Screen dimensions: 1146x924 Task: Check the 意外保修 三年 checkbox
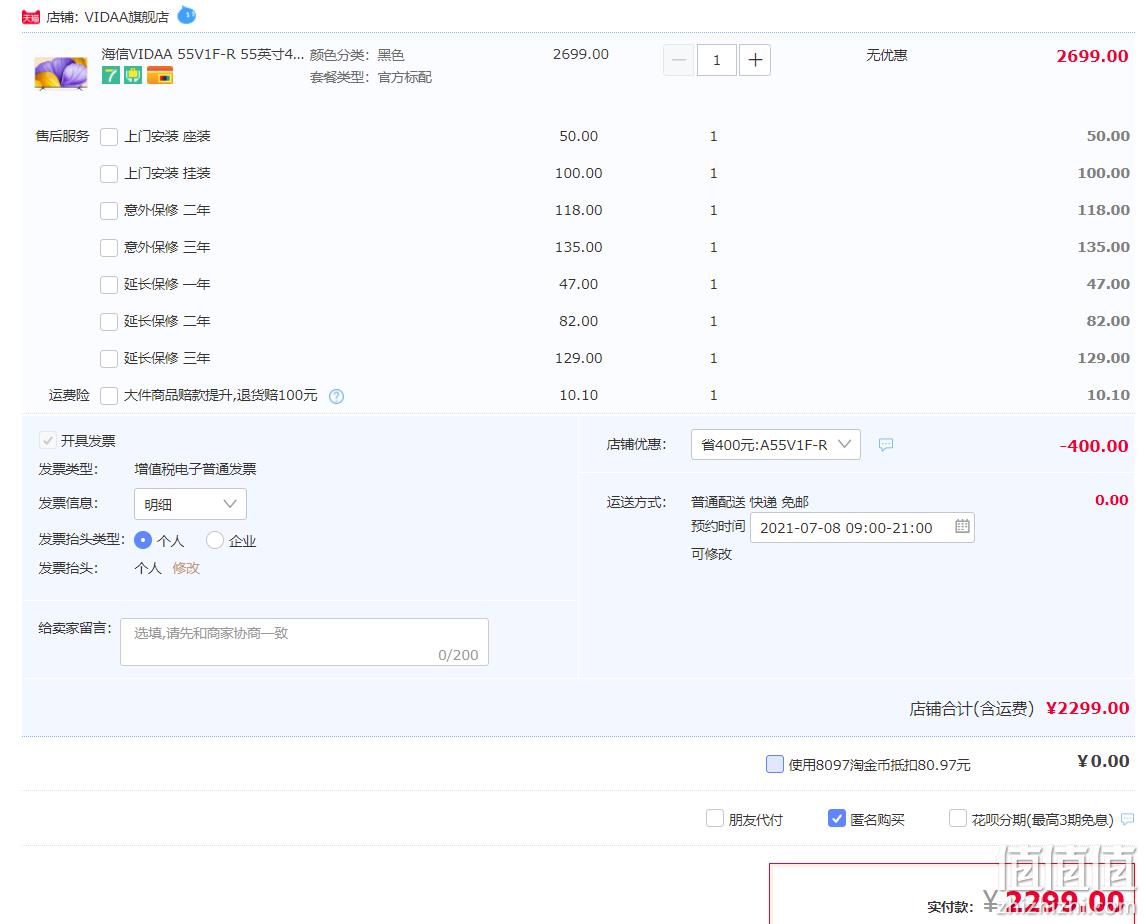(x=109, y=248)
